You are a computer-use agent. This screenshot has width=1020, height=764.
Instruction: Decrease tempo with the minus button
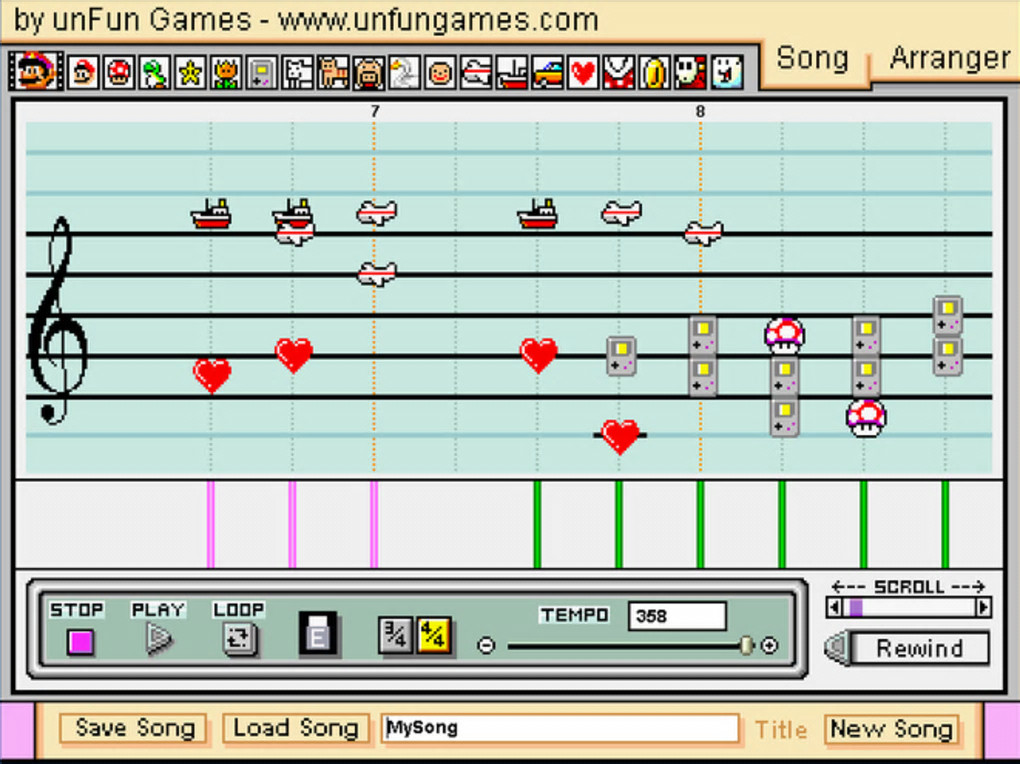(486, 646)
